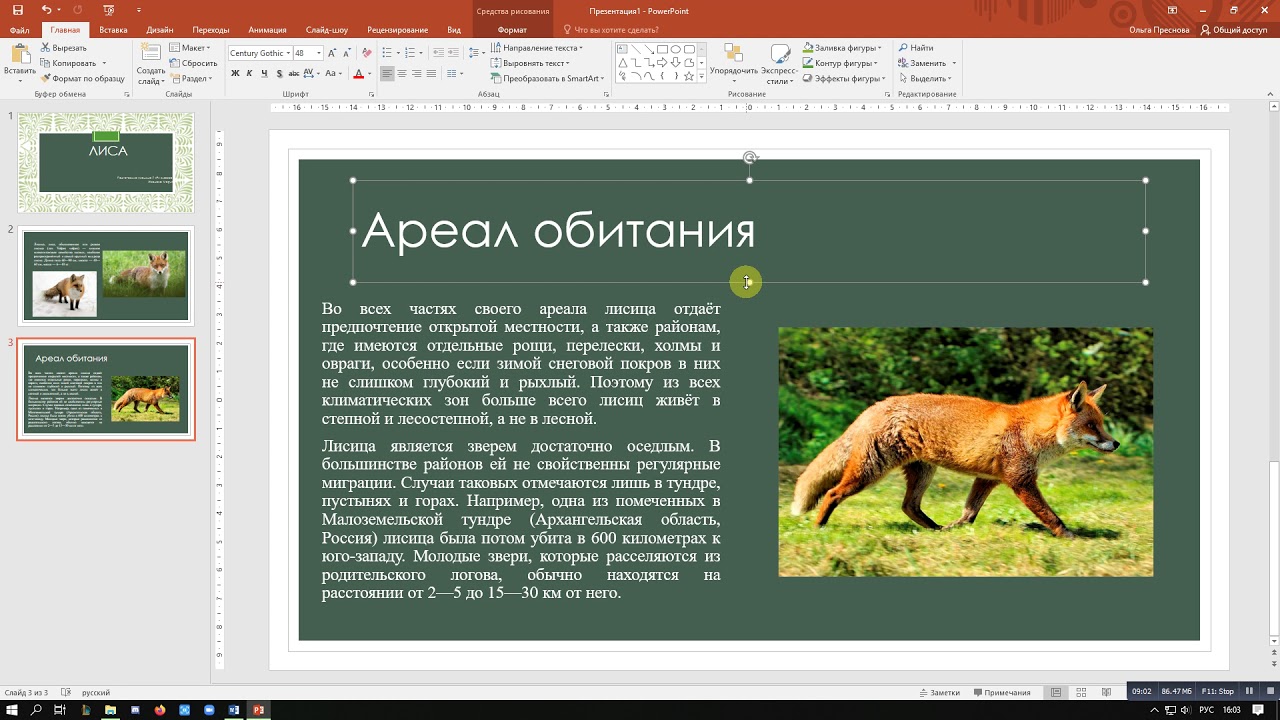Decrease the list indent level
The height and width of the screenshot is (720, 1280).
437,53
